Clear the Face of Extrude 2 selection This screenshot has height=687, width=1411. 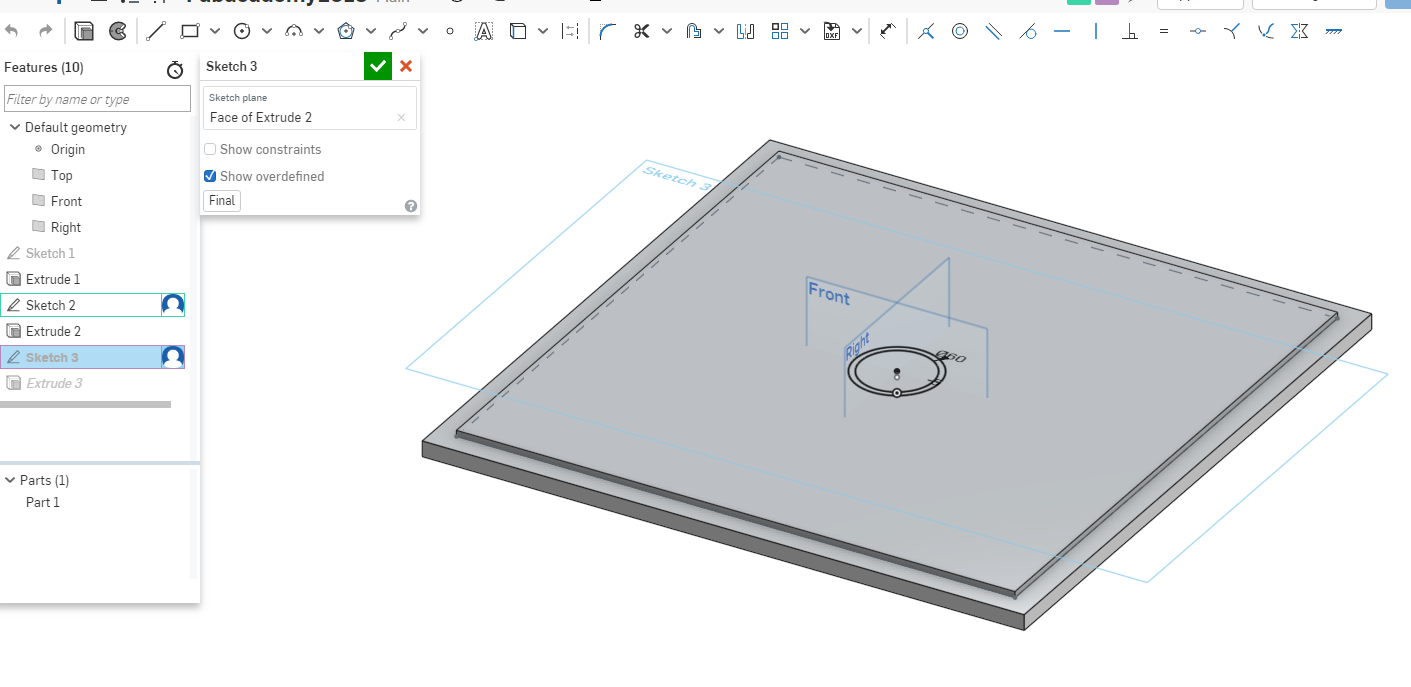pos(401,117)
